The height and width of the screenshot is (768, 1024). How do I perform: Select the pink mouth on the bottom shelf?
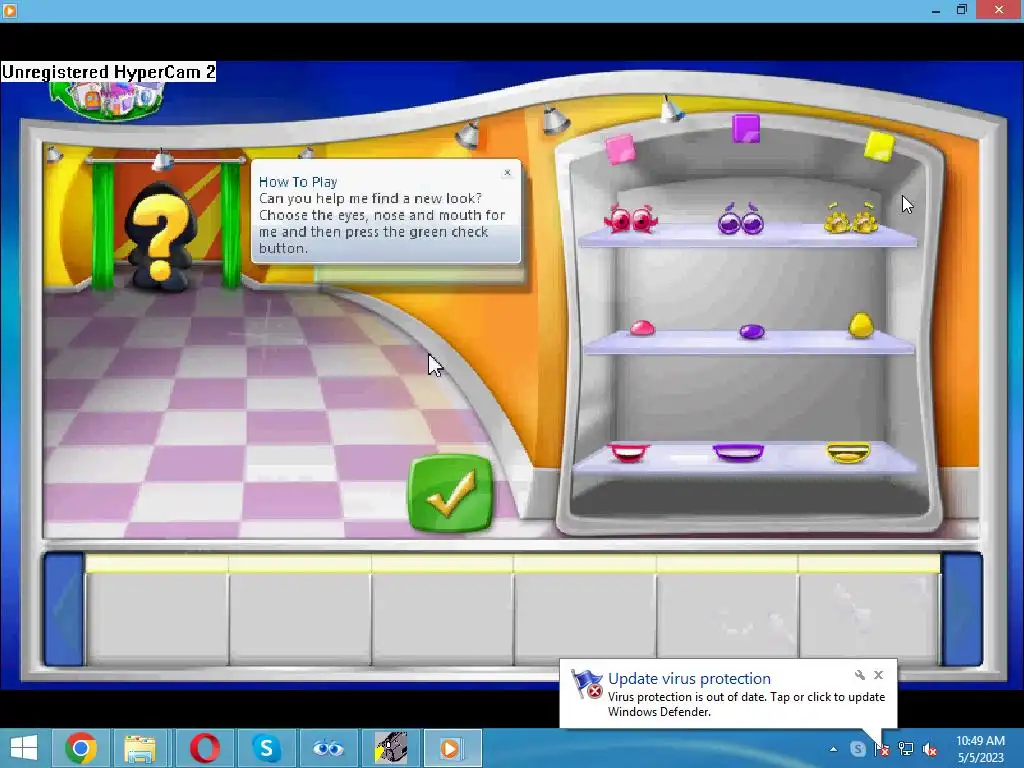[x=629, y=453]
